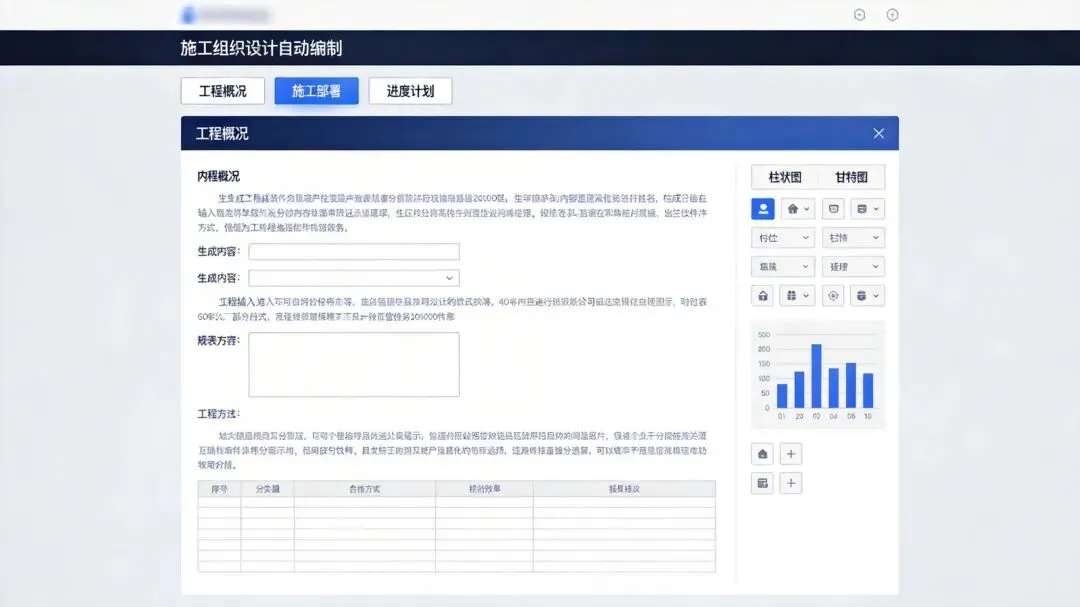Click the hexagon icon in the top bar
The image size is (1080, 607).
pos(859,14)
